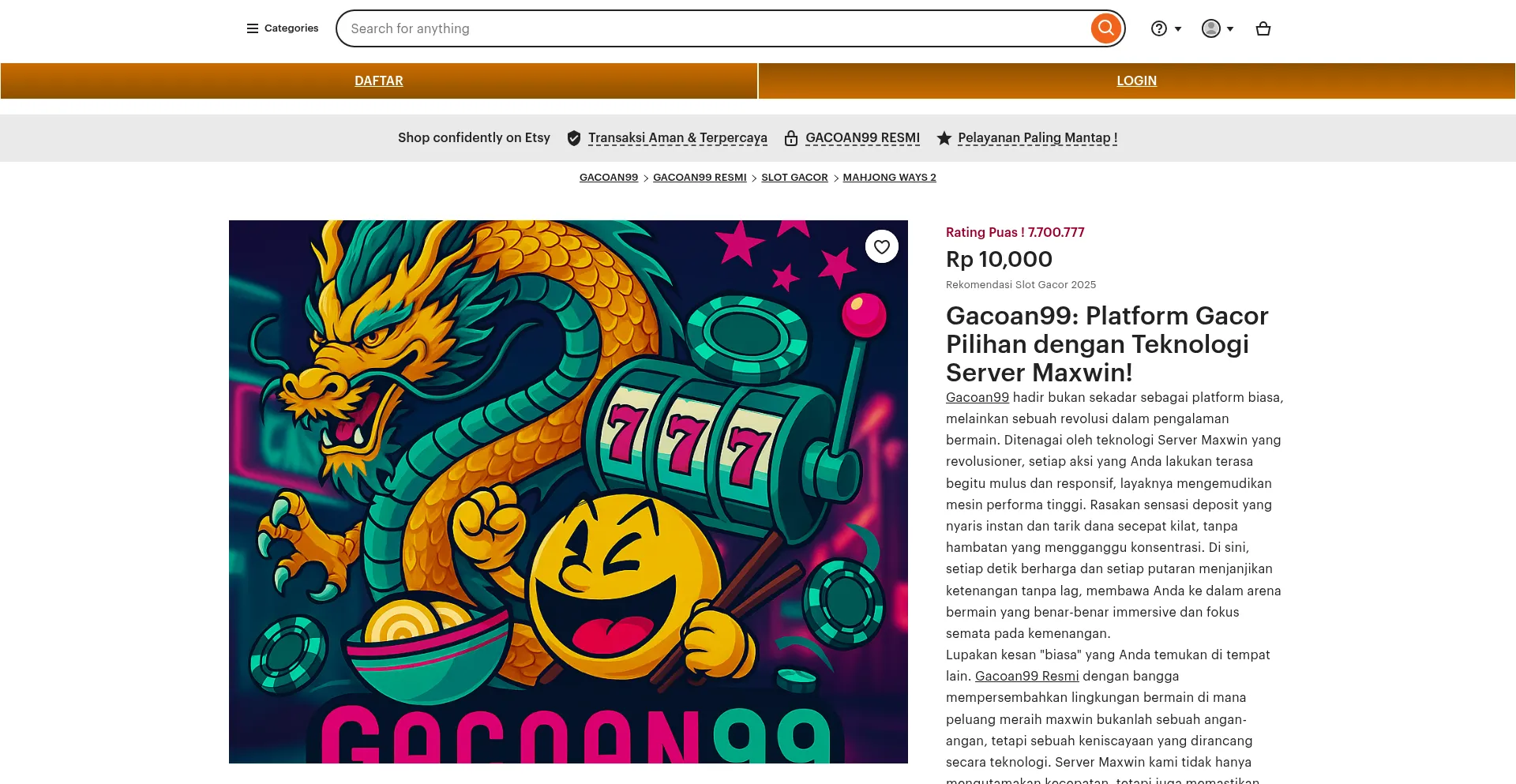Open the MAHJONG WAYS 2 breadcrumb link
The width and height of the screenshot is (1516, 784).
click(x=889, y=177)
